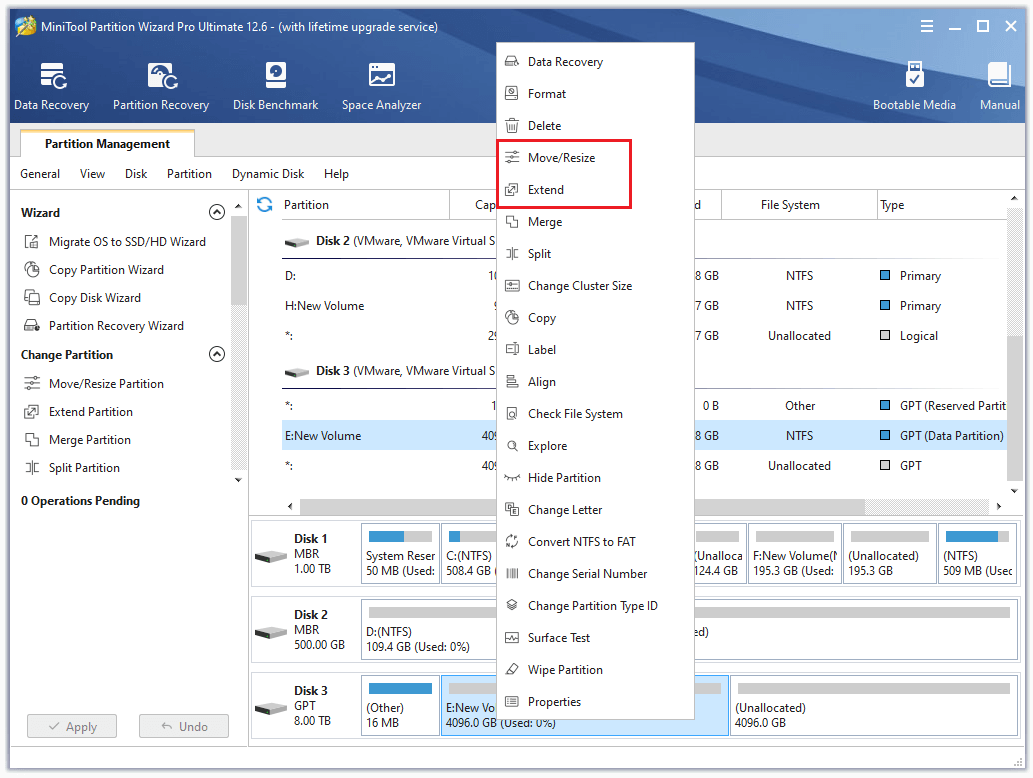This screenshot has width=1033, height=778.
Task: Collapse the Wizard section
Action: pyautogui.click(x=217, y=212)
